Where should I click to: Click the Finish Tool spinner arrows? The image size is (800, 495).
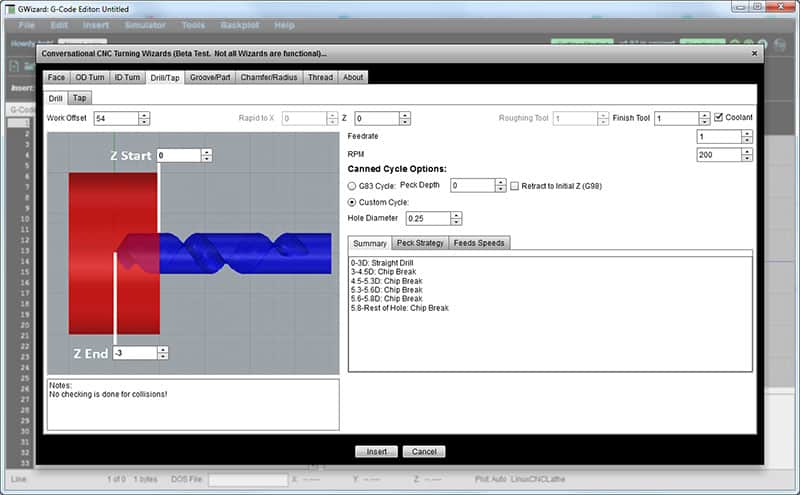click(x=705, y=118)
